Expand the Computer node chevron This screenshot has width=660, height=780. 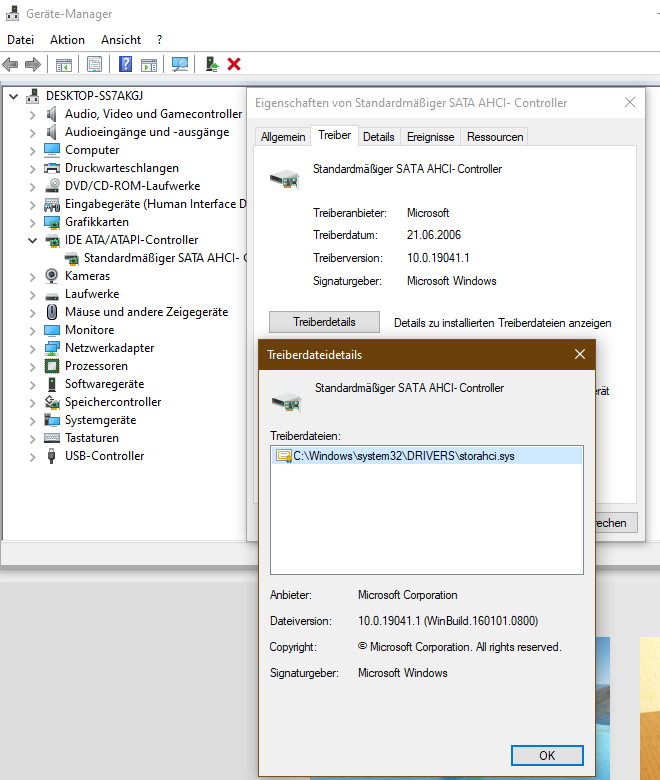pos(32,151)
